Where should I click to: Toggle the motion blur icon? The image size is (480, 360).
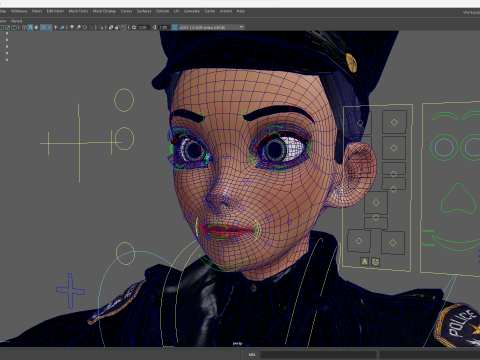78,27
